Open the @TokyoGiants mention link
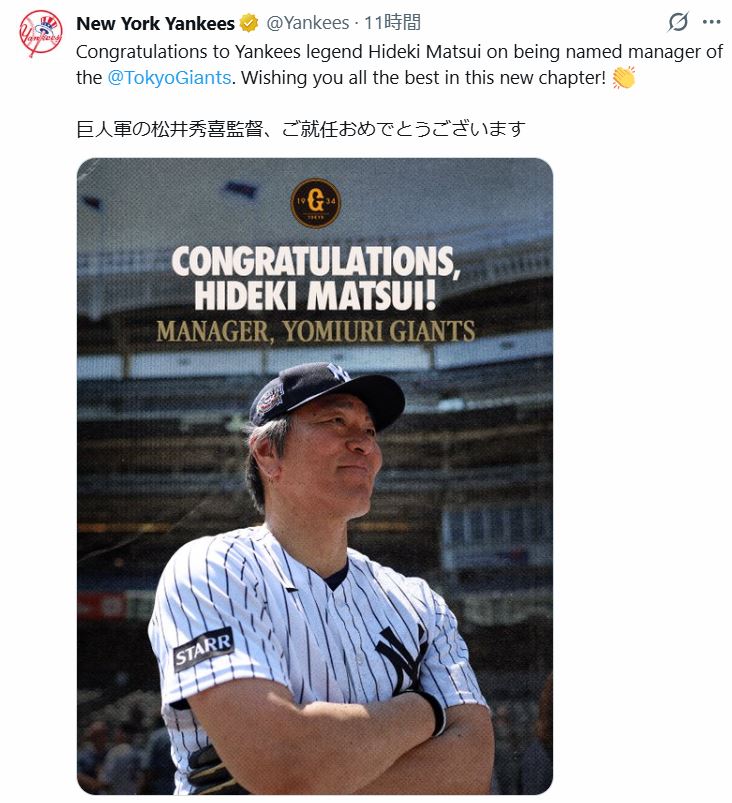The image size is (732, 803). pos(169,78)
